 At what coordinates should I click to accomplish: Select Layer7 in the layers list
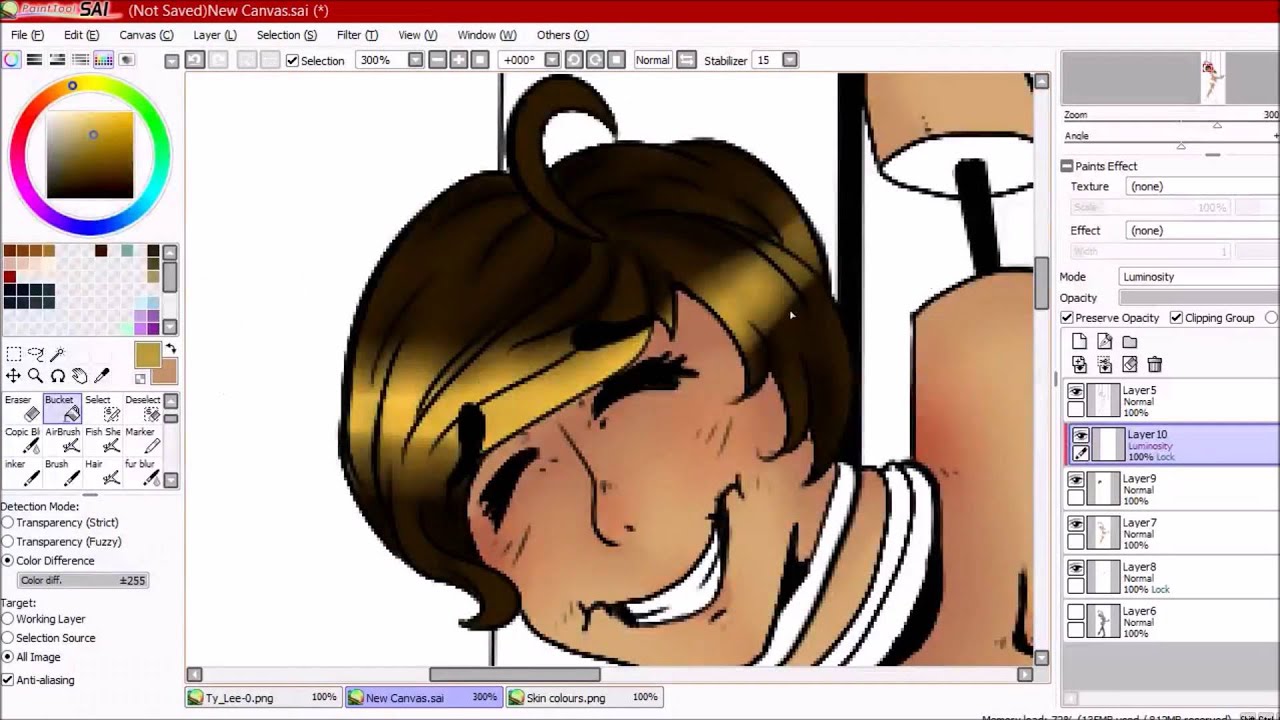pos(1171,534)
